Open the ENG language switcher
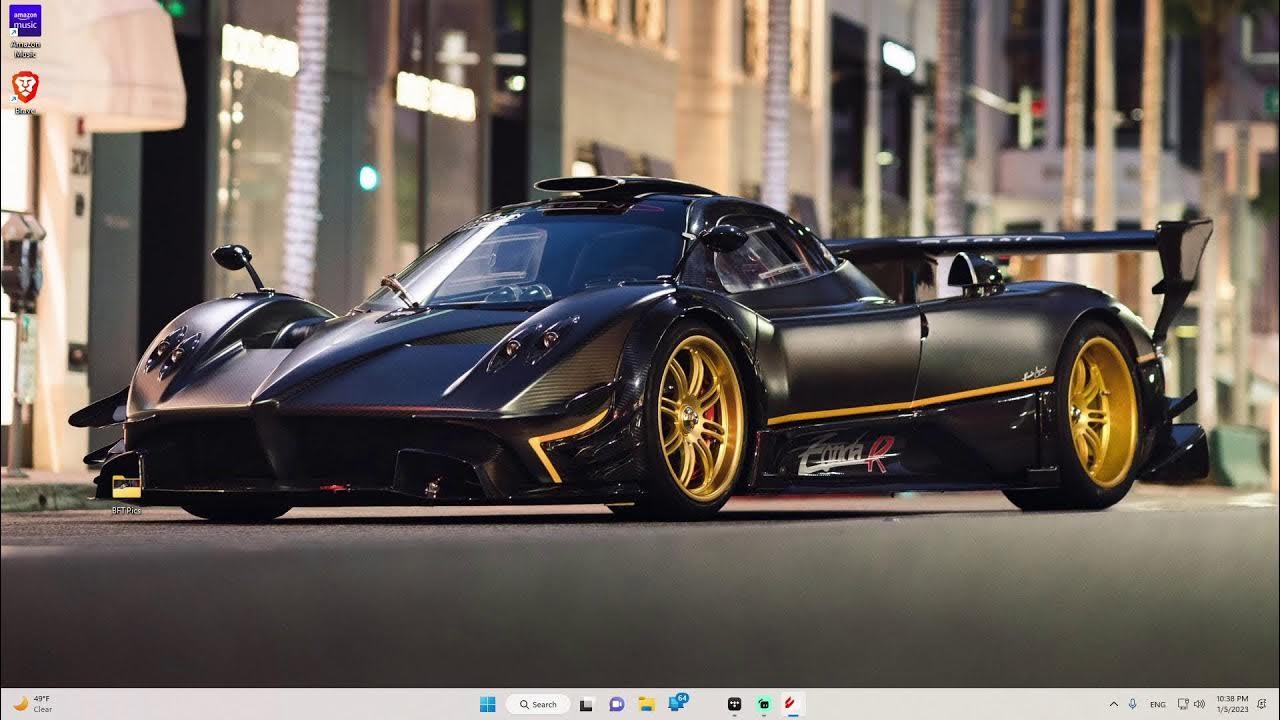 pyautogui.click(x=1157, y=704)
